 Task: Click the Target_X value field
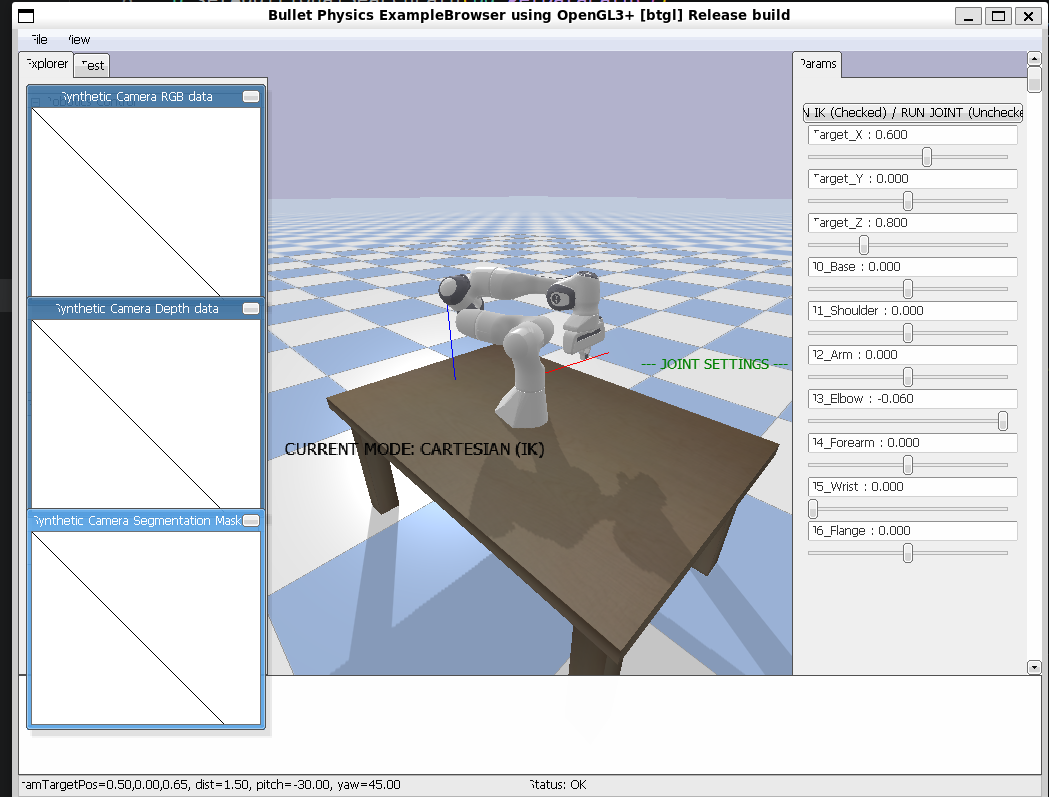913,135
